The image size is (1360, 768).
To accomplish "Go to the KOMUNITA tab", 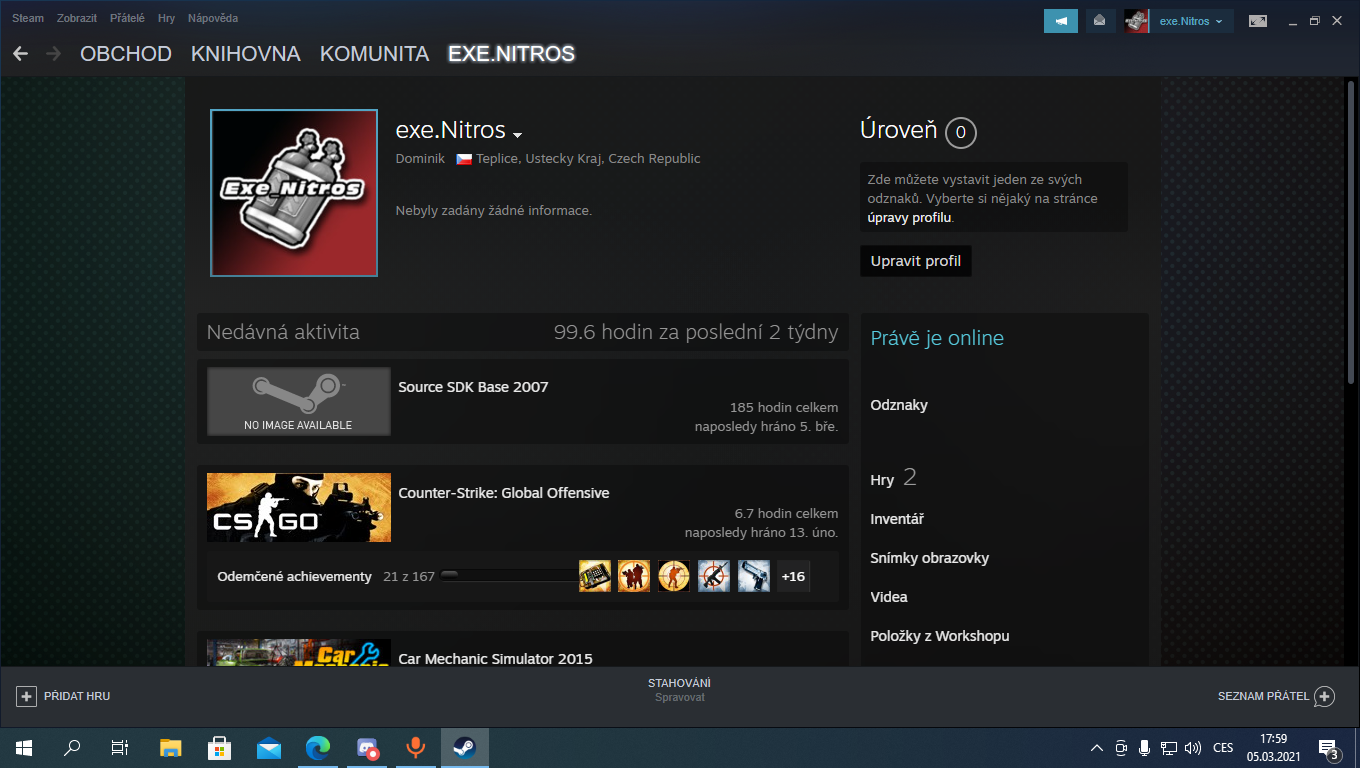I will click(374, 54).
